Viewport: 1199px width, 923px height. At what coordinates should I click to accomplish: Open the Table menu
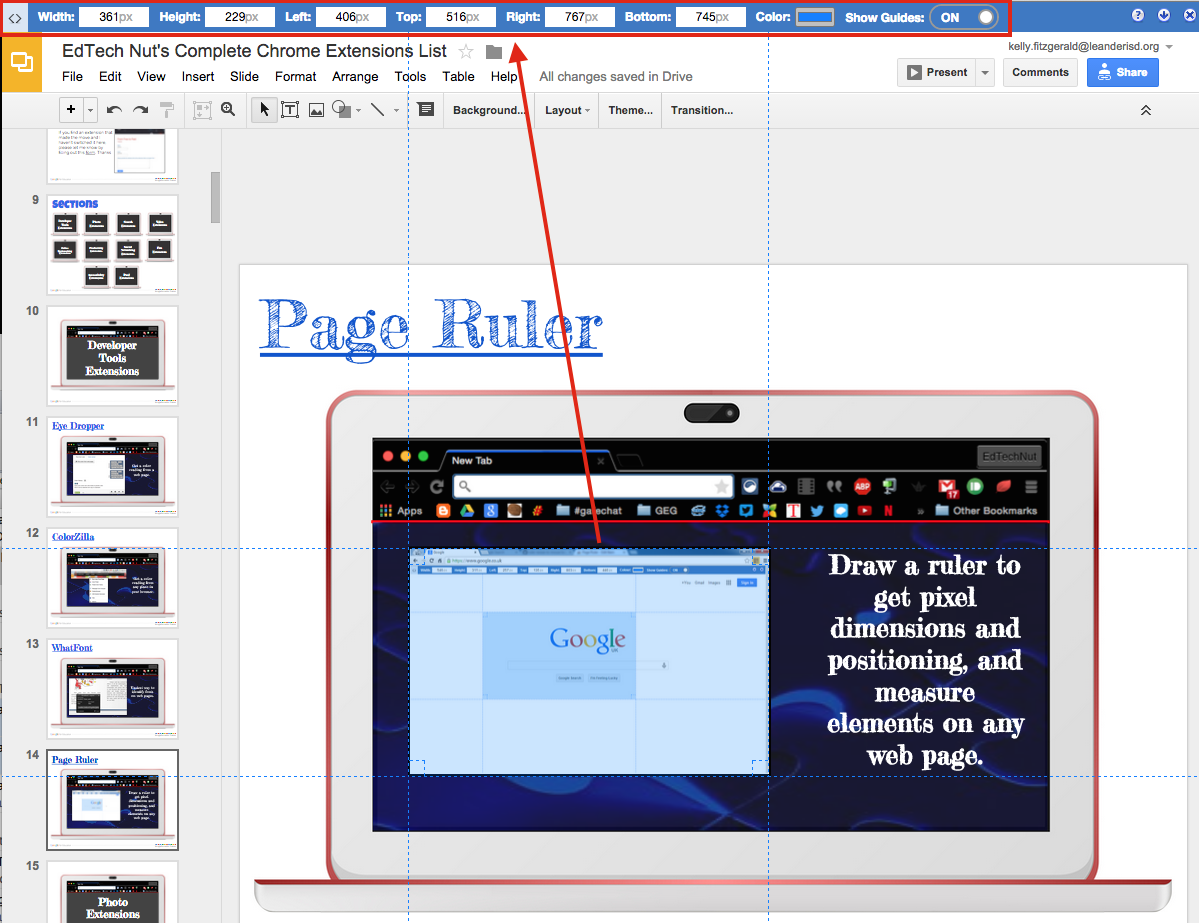[x=458, y=76]
